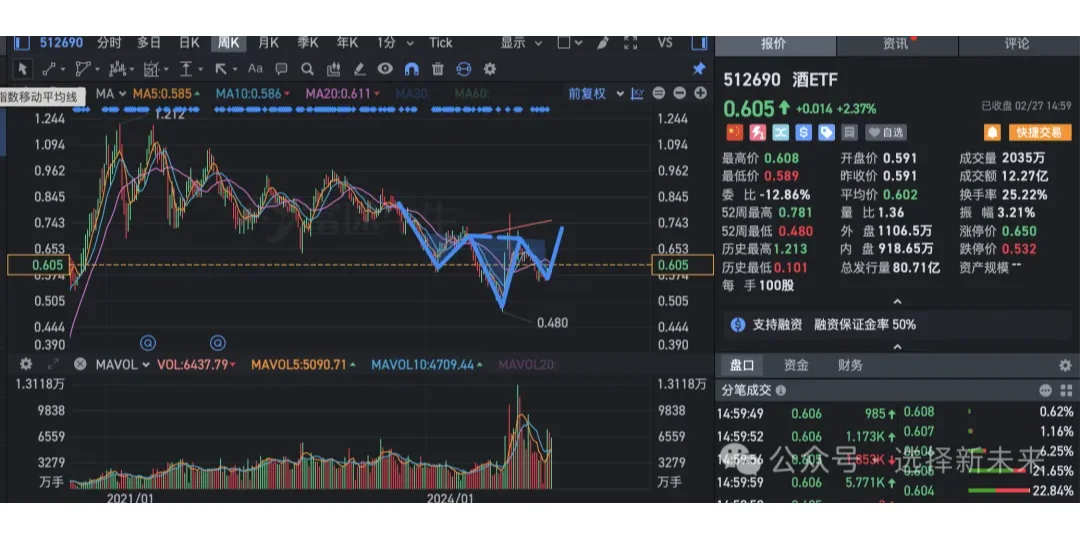Switch to Tick chart view

pyautogui.click(x=441, y=43)
